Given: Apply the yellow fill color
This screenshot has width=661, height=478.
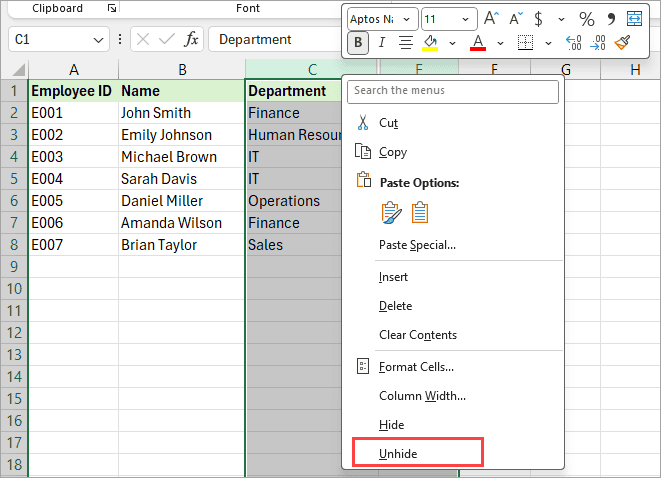Looking at the screenshot, I should pyautogui.click(x=431, y=43).
